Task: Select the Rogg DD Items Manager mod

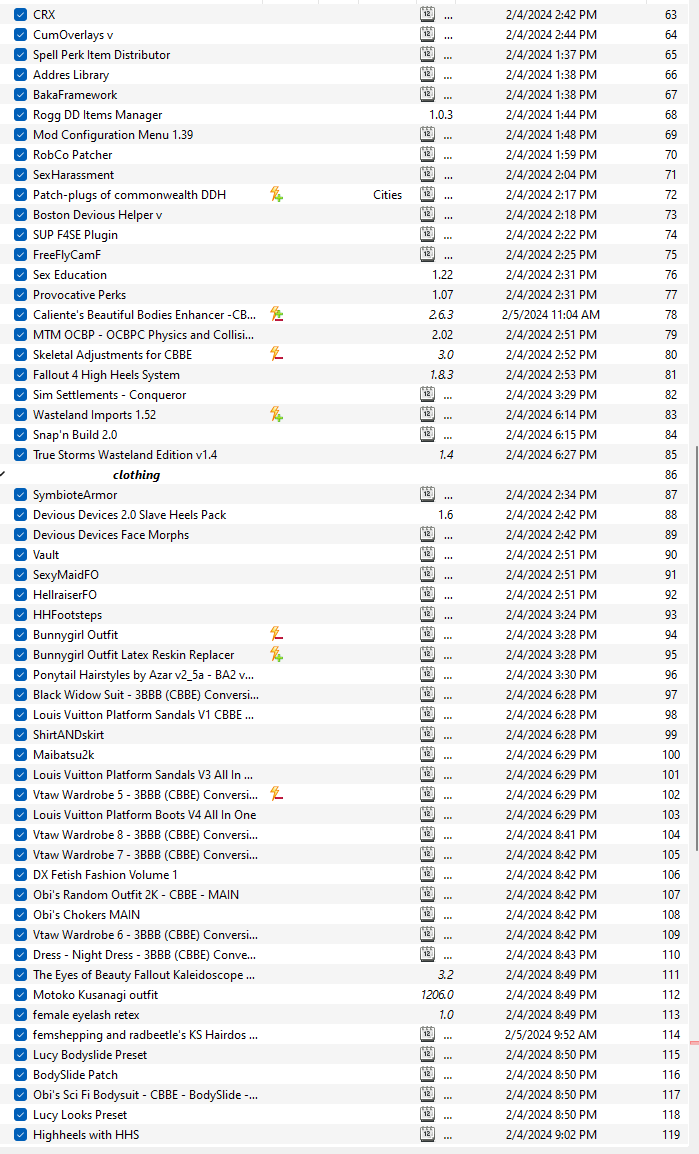Action: (x=98, y=115)
